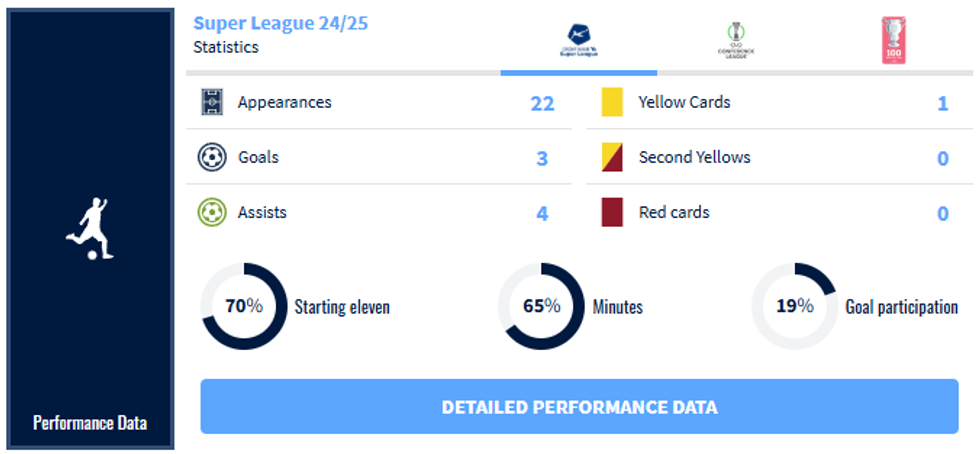Click the goals count 3
Image resolution: width=980 pixels, height=454 pixels.
point(542,158)
